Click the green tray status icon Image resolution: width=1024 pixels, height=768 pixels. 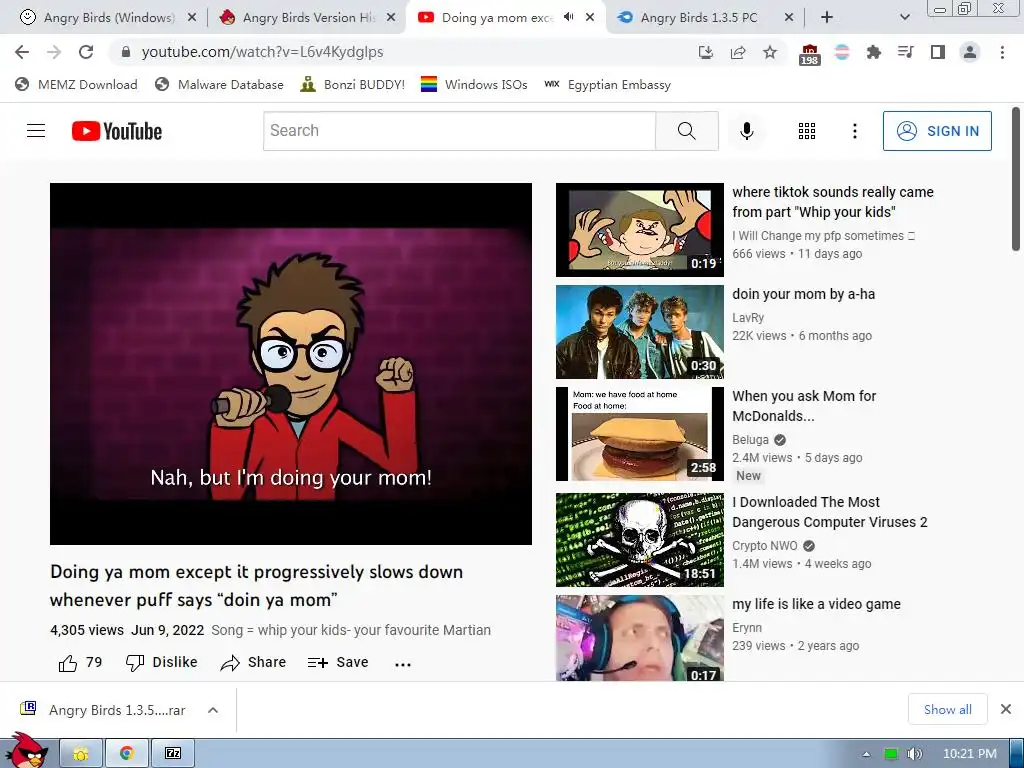click(891, 754)
